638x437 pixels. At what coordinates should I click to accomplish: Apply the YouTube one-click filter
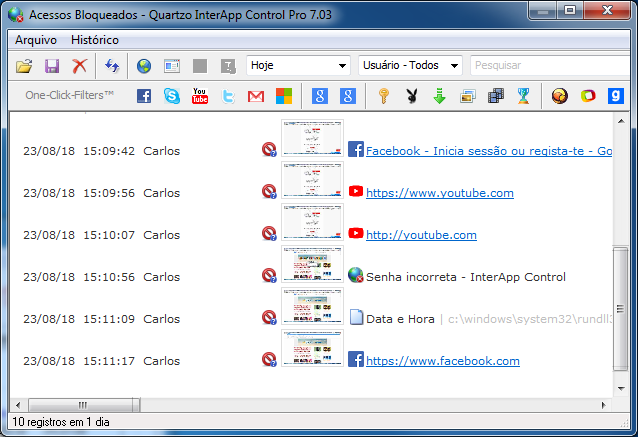tap(200, 97)
